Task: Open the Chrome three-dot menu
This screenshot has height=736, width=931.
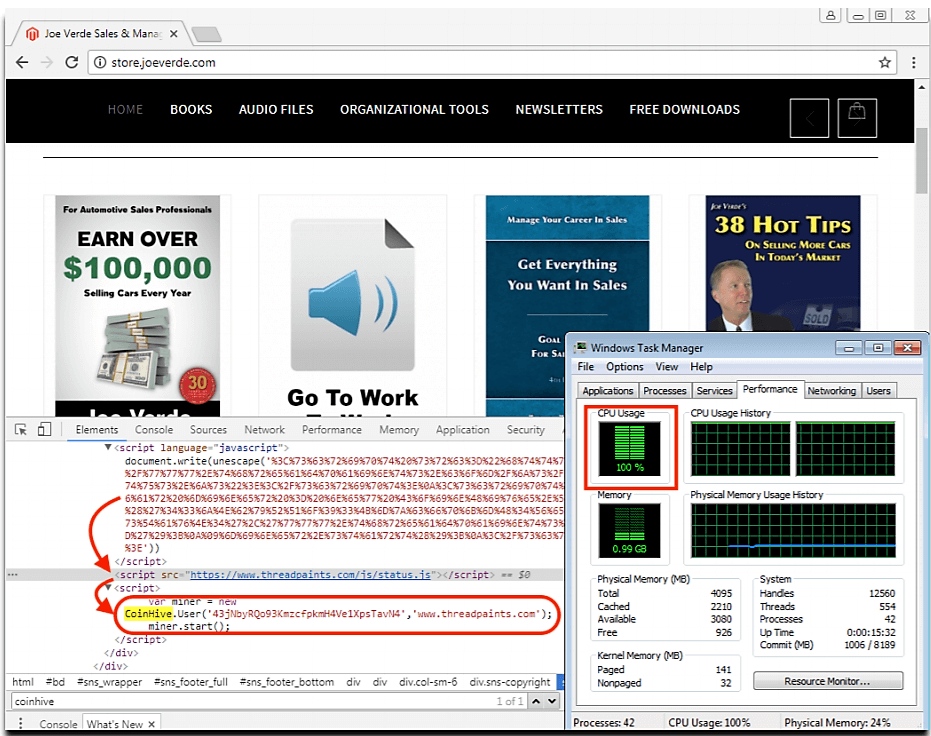Action: click(914, 62)
